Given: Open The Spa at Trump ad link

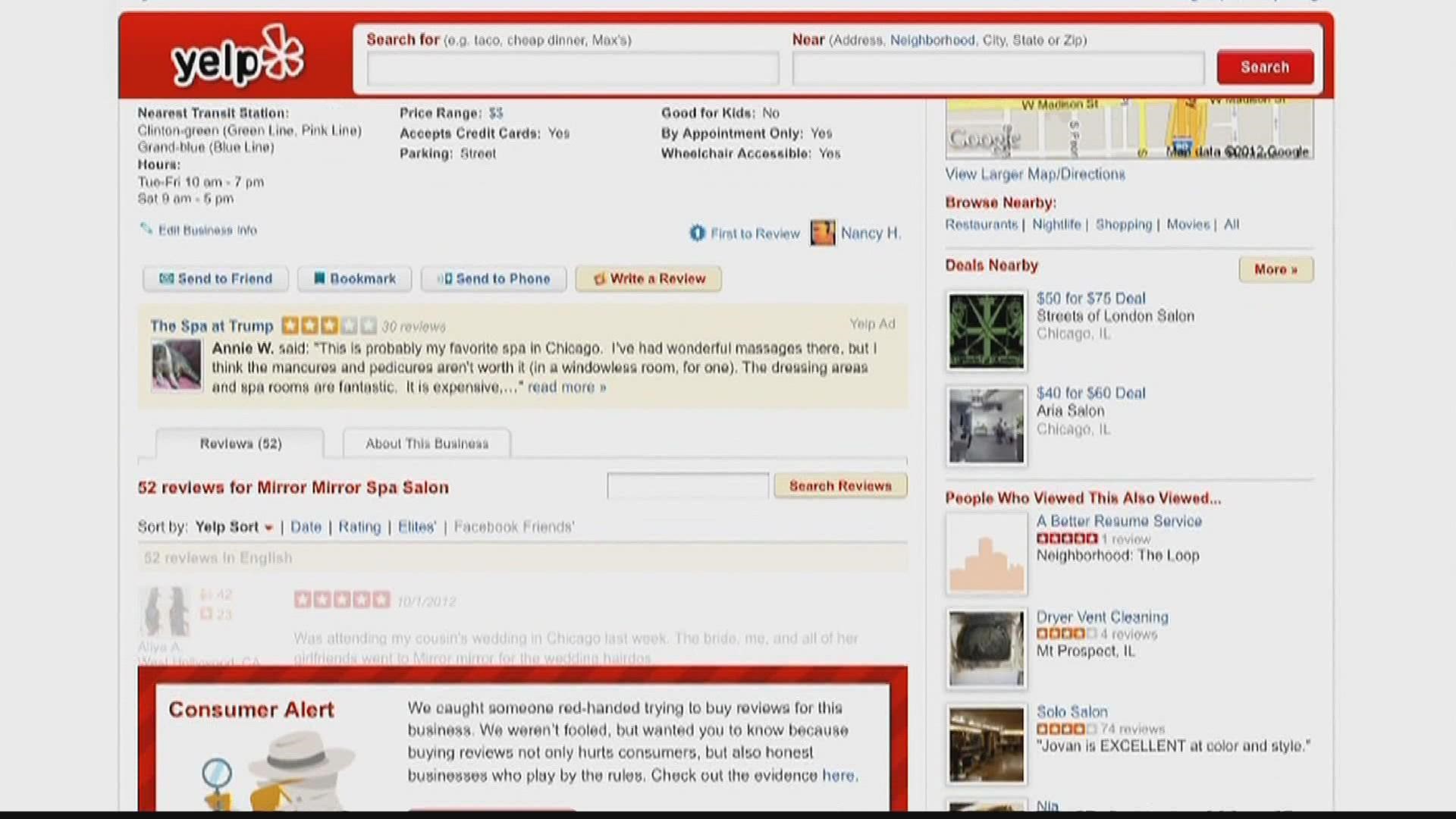Looking at the screenshot, I should [212, 326].
